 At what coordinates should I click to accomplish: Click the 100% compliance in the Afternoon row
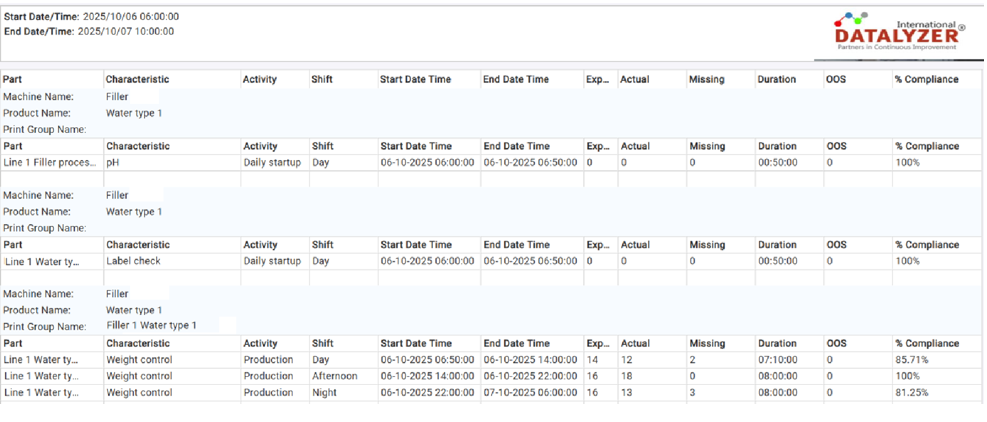point(907,376)
